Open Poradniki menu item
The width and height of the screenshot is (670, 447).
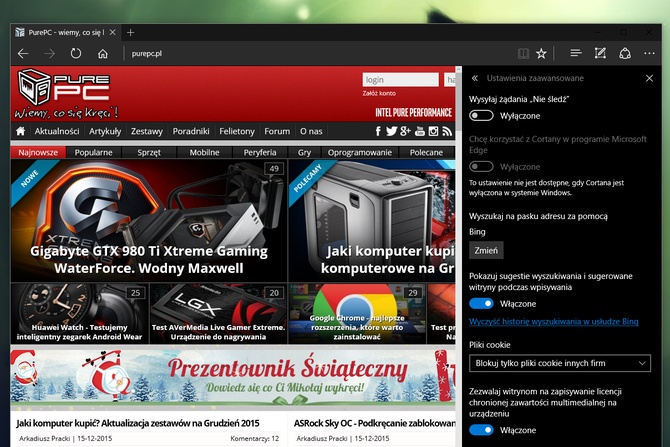point(191,131)
